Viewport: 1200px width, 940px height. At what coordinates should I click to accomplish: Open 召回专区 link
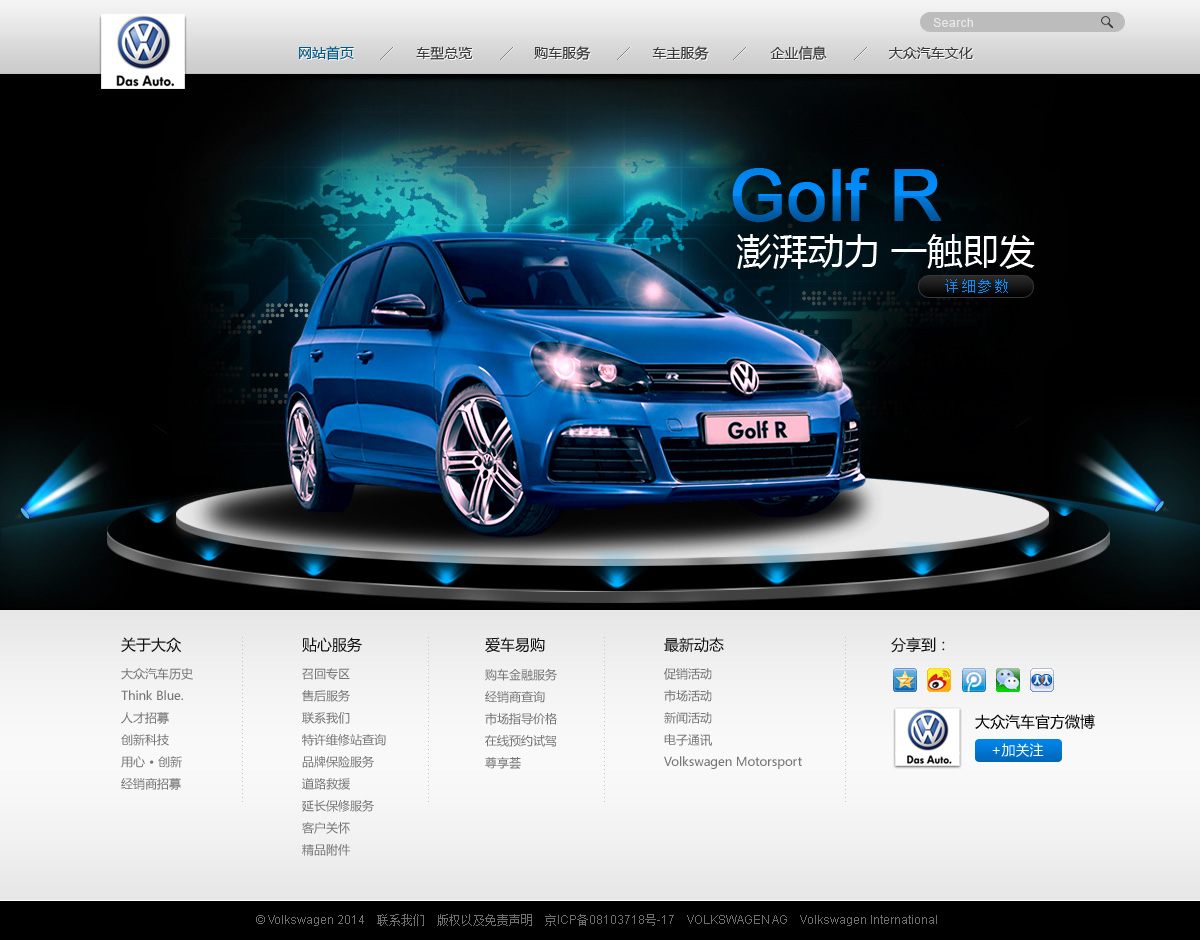click(x=326, y=674)
